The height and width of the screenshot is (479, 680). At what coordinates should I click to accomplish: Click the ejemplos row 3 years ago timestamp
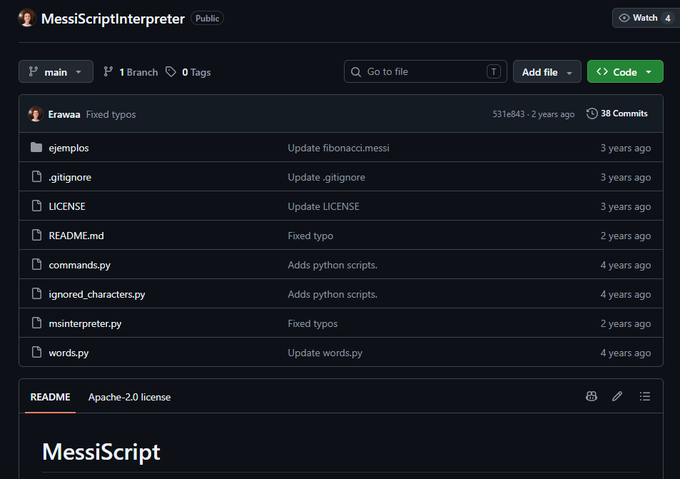click(625, 148)
